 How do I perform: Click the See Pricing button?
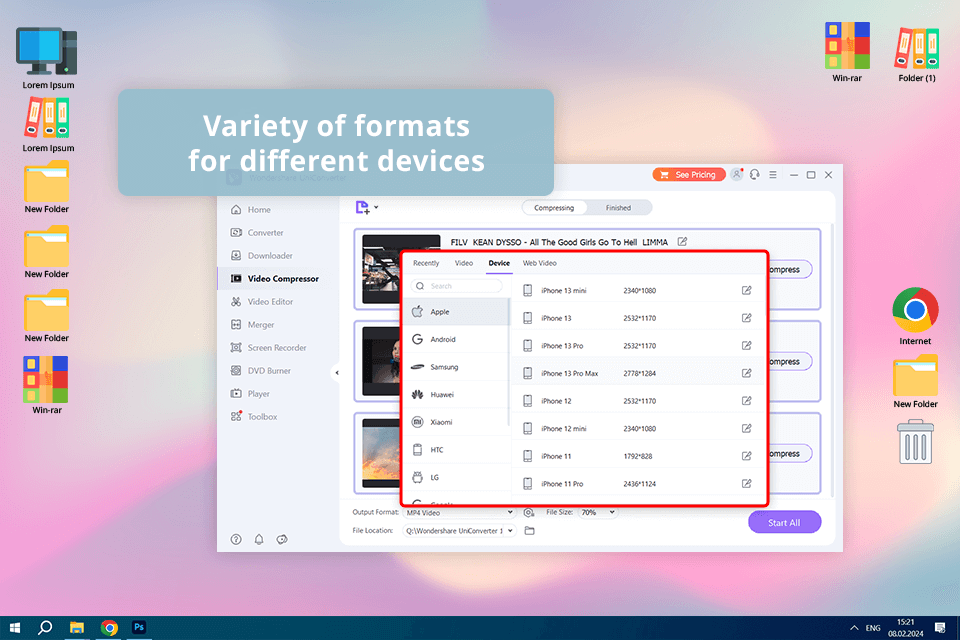click(689, 175)
